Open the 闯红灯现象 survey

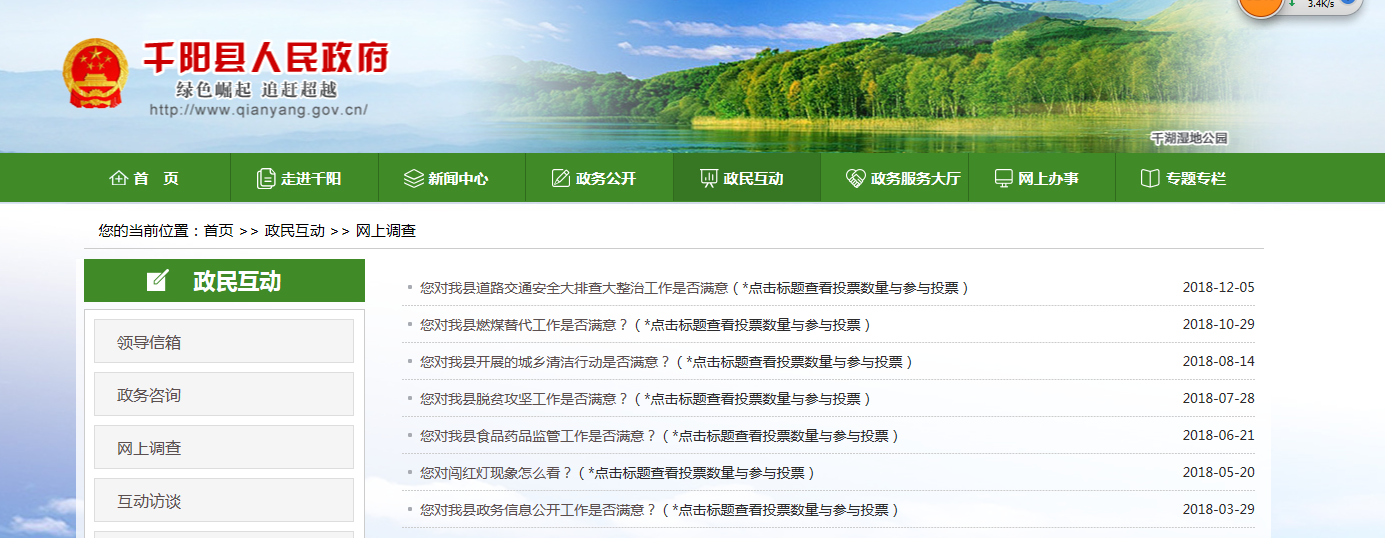tap(618, 473)
